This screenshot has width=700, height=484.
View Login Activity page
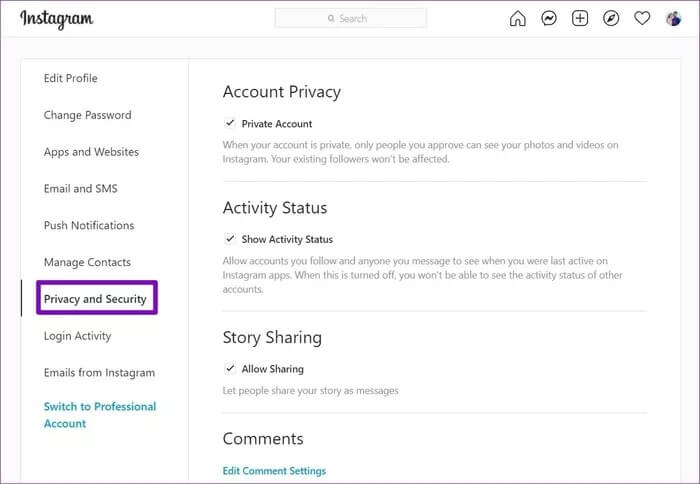pyautogui.click(x=77, y=336)
